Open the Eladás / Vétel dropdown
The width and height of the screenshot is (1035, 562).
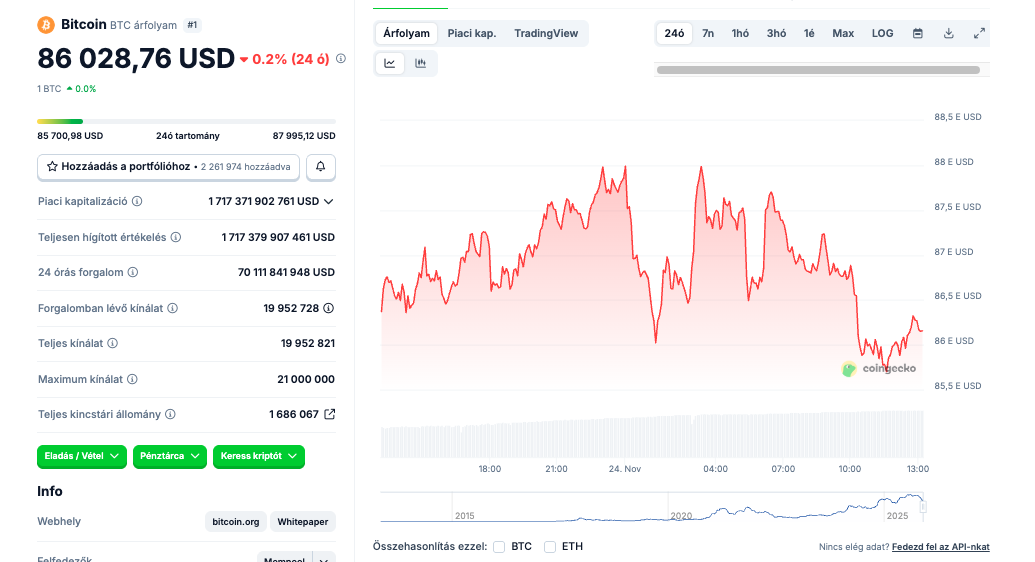[82, 456]
